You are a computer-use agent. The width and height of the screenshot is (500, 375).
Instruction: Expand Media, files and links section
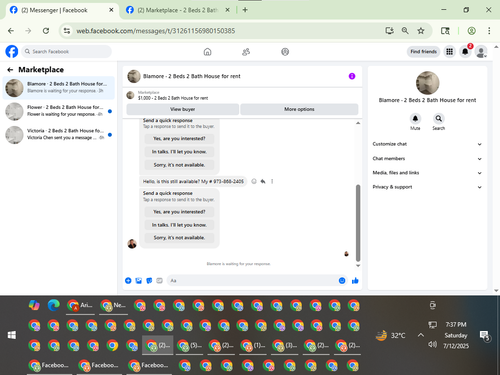click(427, 173)
